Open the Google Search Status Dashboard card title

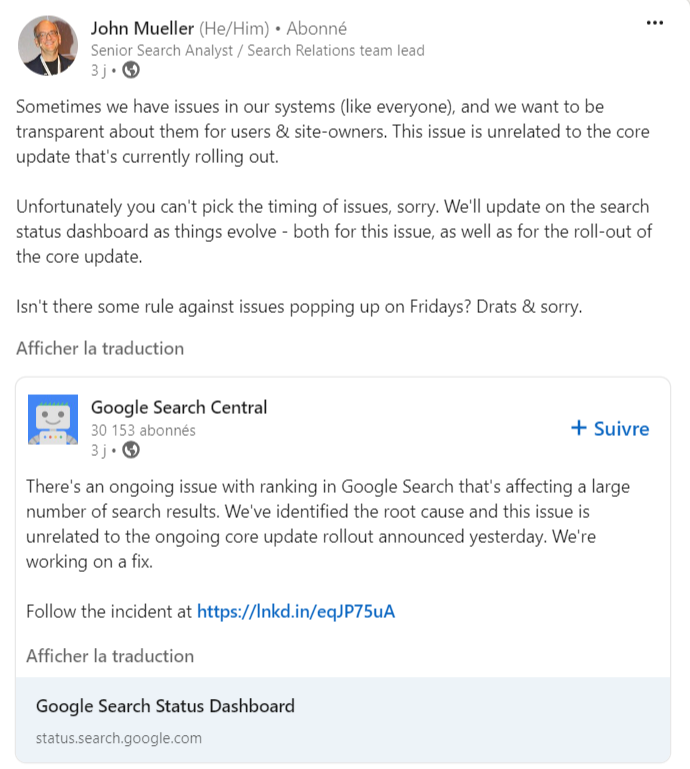tap(165, 706)
